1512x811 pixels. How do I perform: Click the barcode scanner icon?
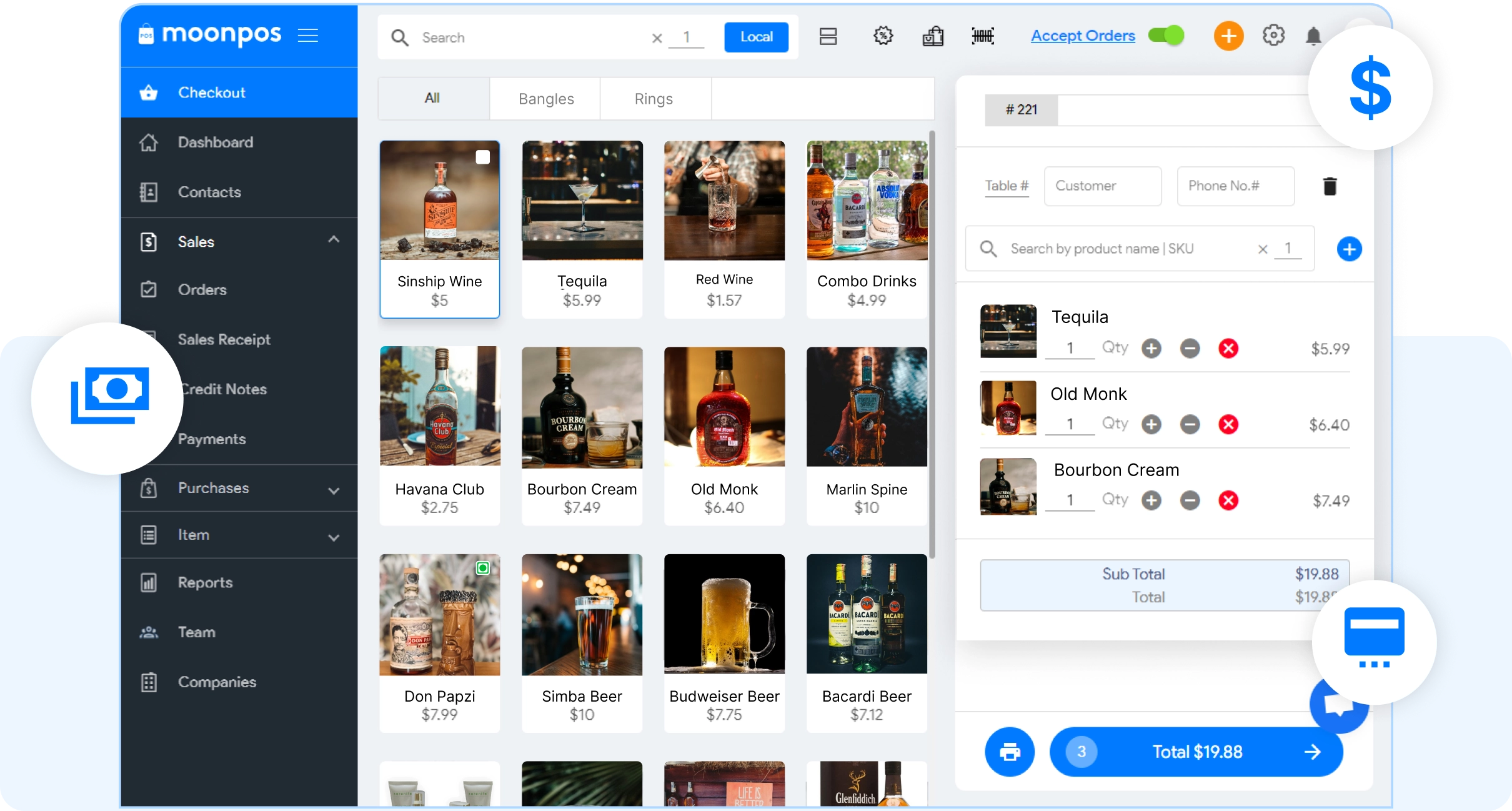point(983,36)
